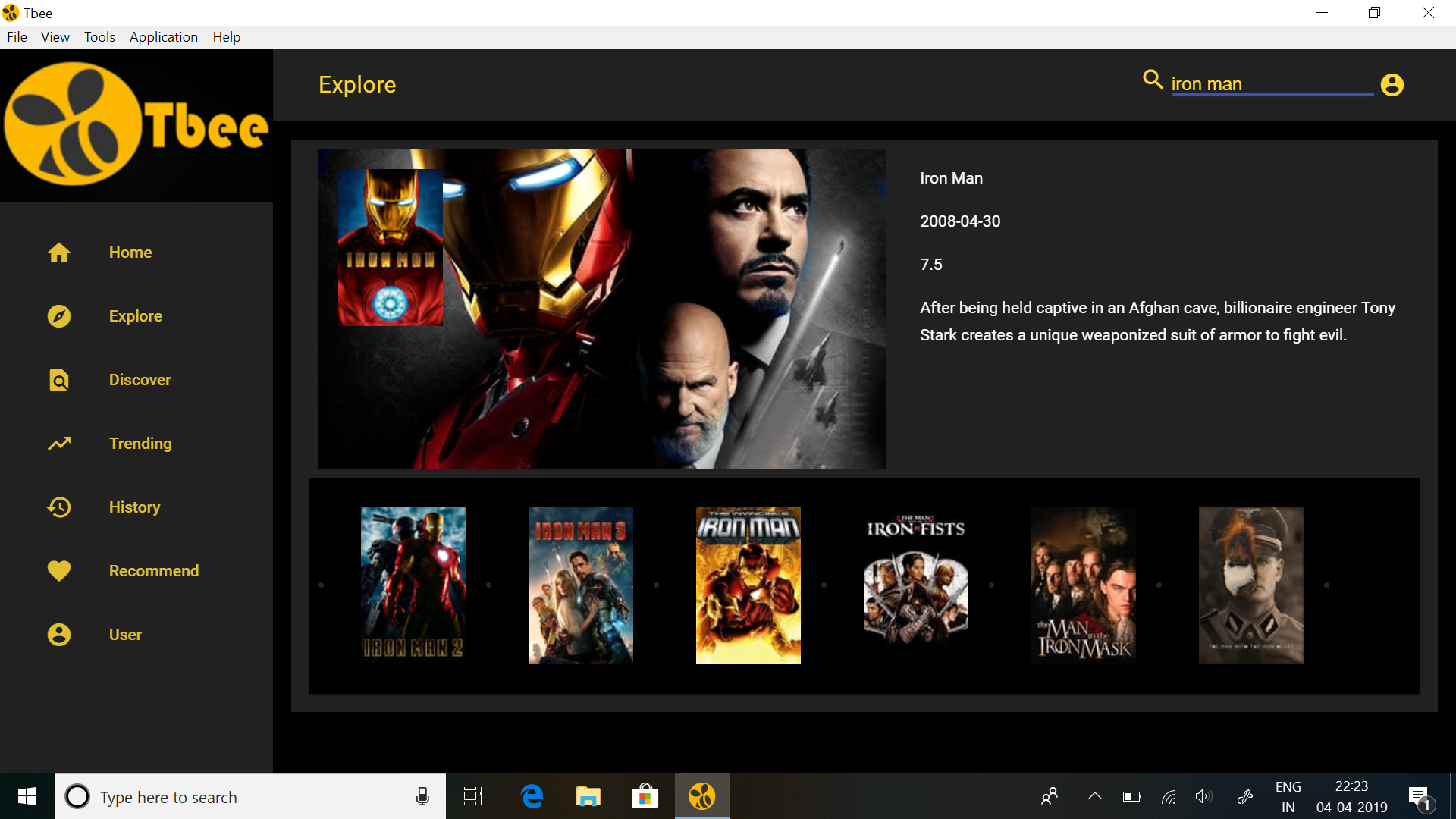Viewport: 1456px width, 819px height.
Task: Click the rating value '7.5'
Action: point(931,265)
